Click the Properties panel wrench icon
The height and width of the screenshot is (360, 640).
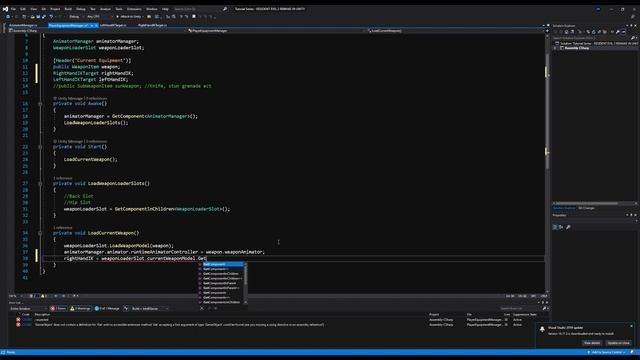568,227
